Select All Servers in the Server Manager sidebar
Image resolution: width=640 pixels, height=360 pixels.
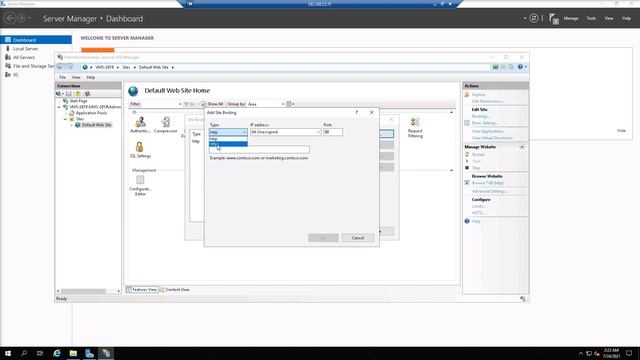pos(24,58)
